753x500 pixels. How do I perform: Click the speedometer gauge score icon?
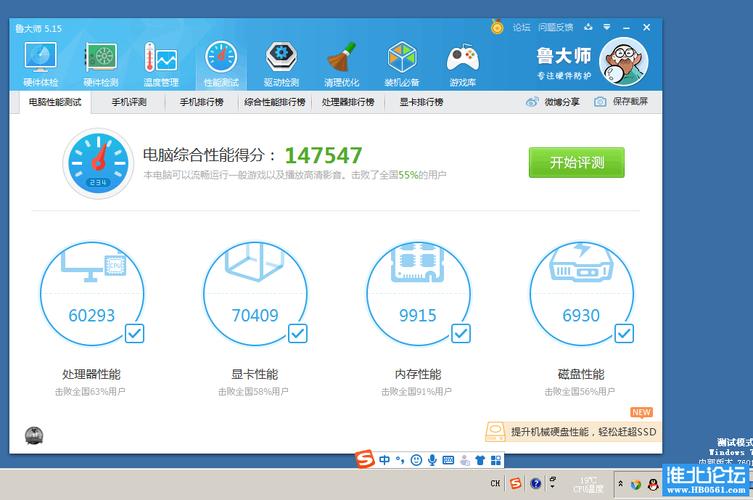point(98,163)
